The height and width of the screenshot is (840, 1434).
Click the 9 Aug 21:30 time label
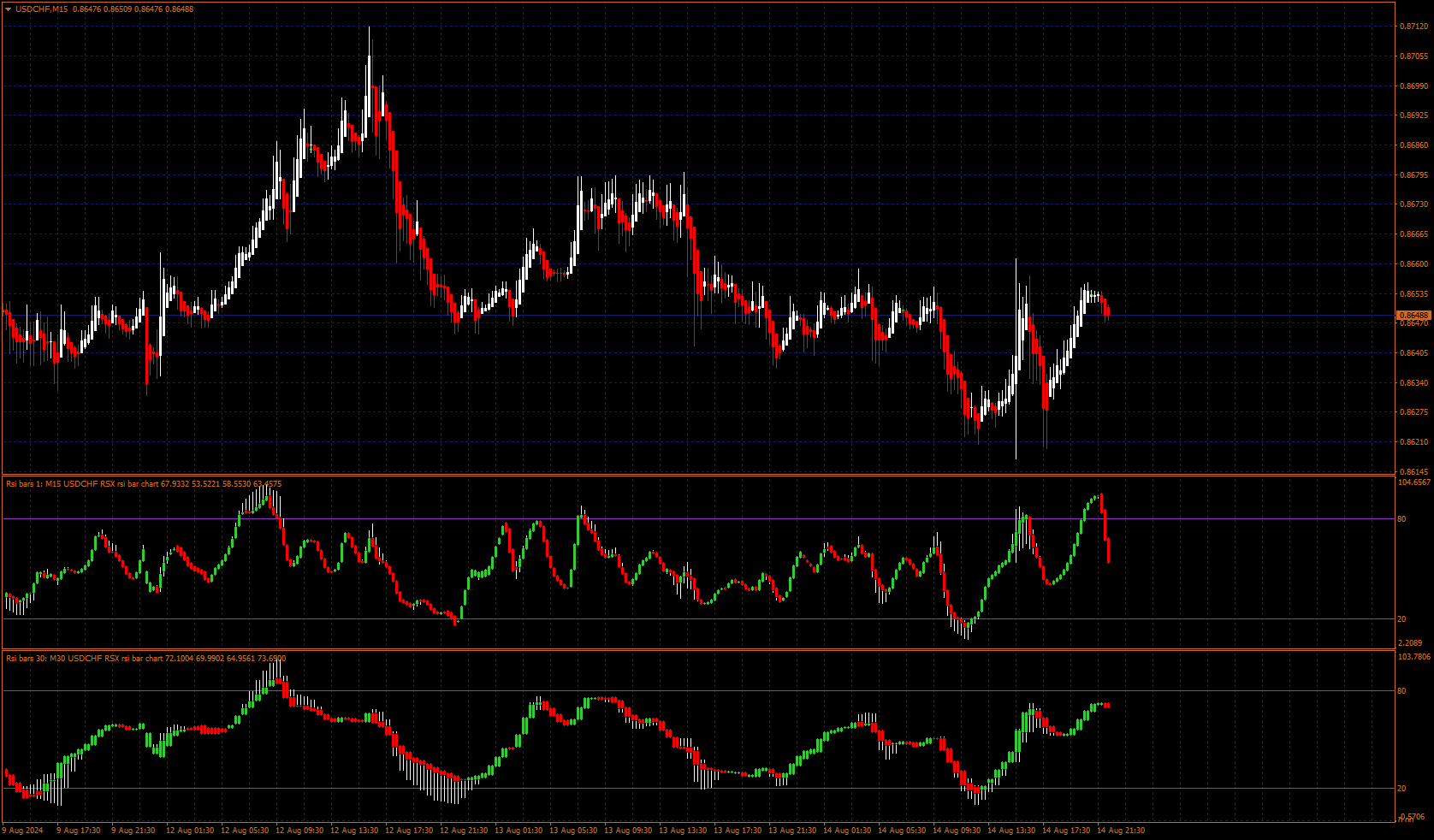[x=133, y=831]
